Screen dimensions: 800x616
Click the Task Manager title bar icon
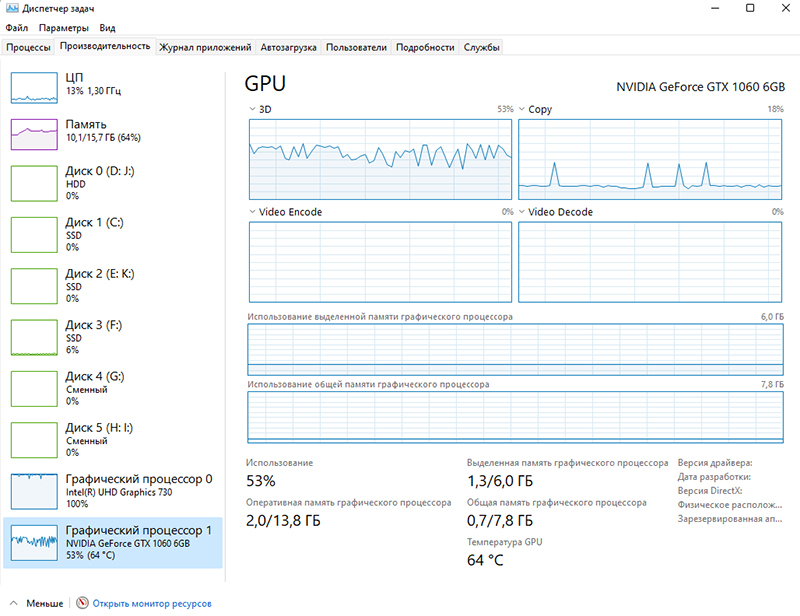point(12,8)
